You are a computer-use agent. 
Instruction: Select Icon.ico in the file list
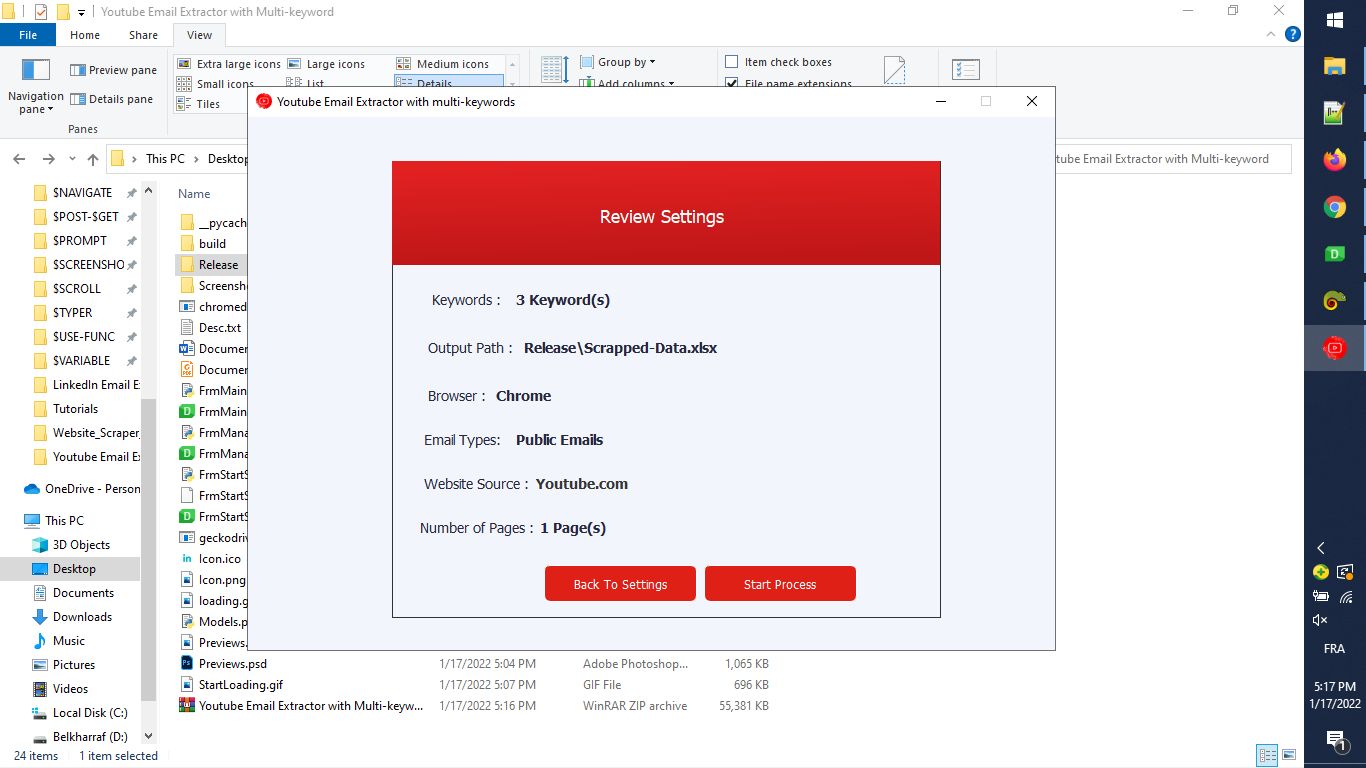point(219,559)
